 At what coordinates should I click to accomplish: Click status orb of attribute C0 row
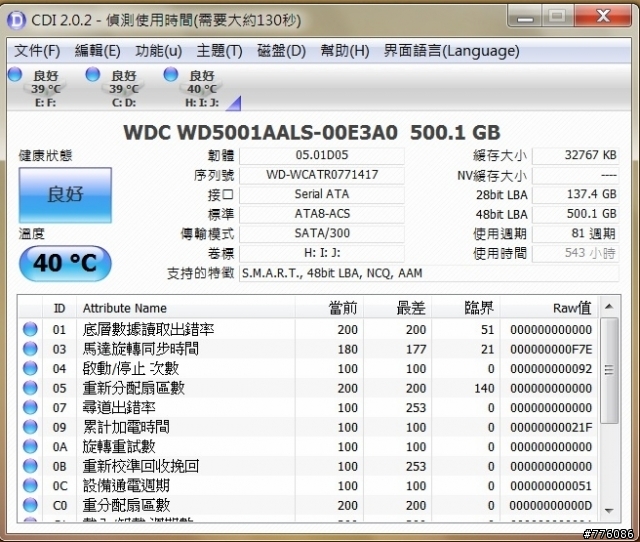pyautogui.click(x=30, y=505)
